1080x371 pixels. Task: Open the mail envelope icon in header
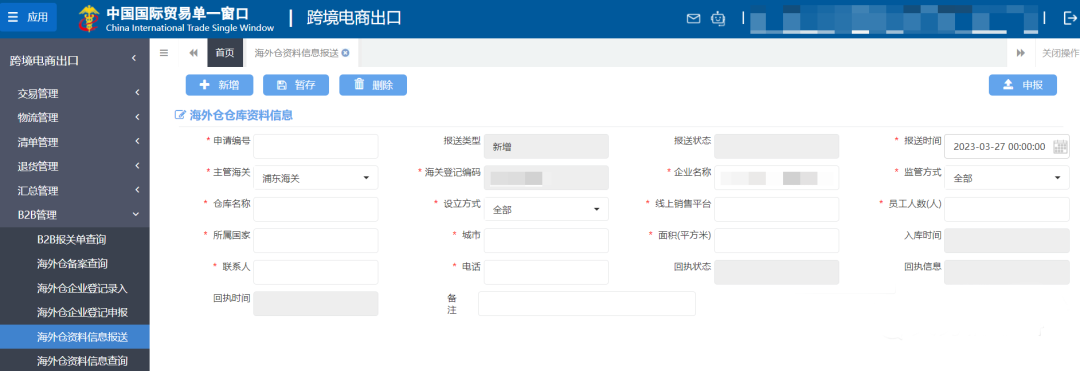tap(693, 19)
